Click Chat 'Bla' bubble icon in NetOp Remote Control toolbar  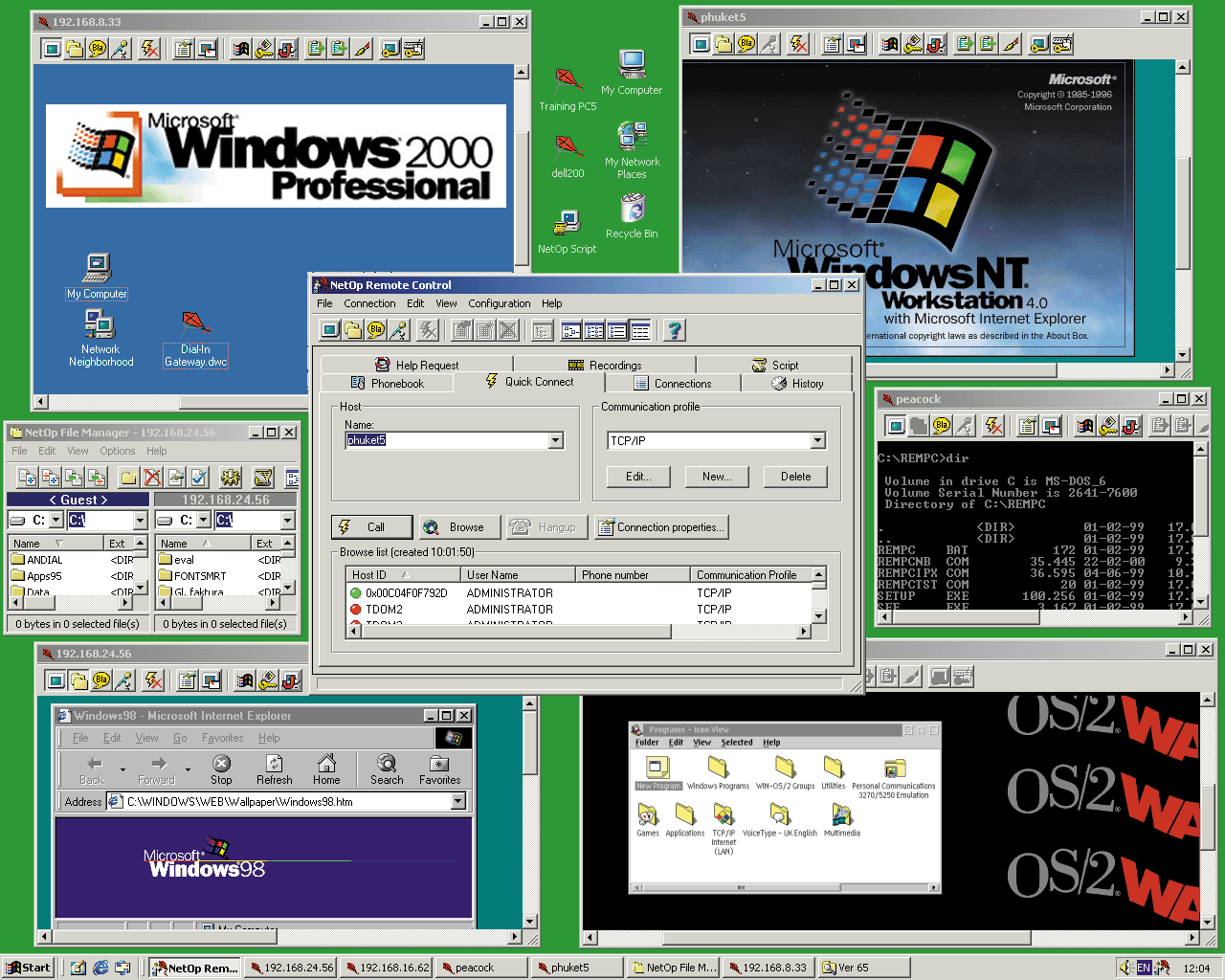coord(376,331)
